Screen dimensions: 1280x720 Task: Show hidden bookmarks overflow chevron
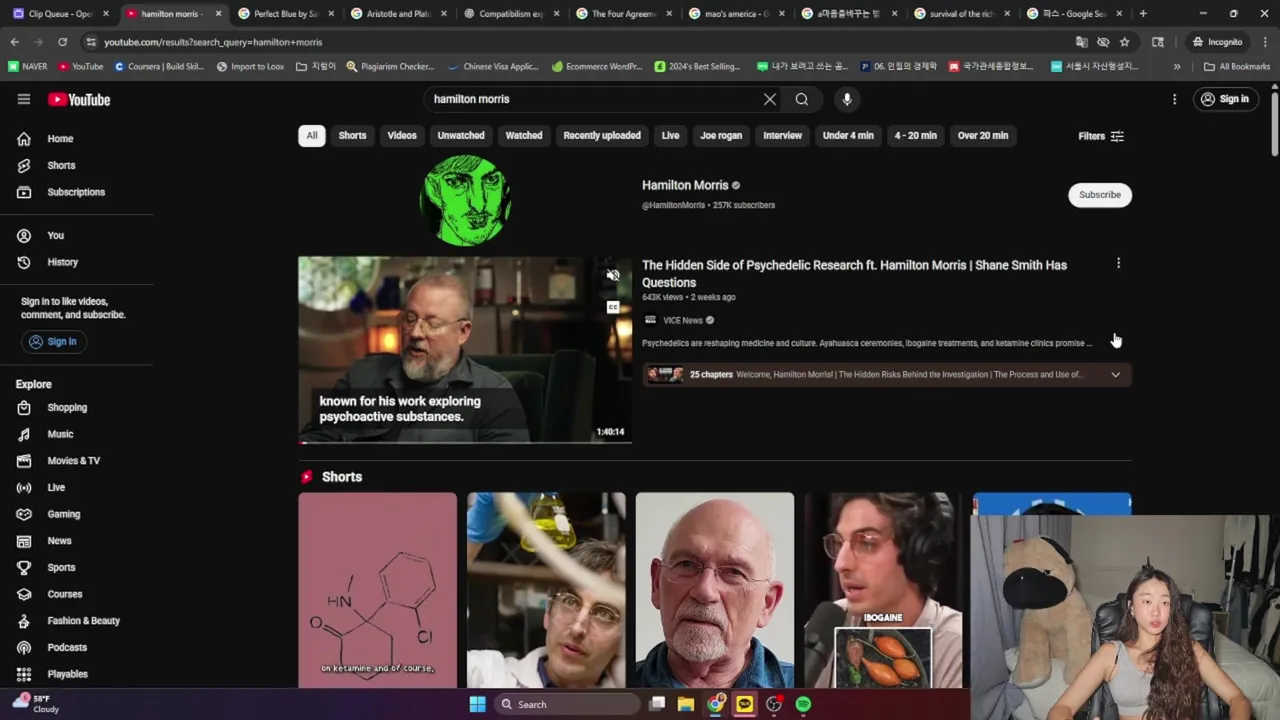[1177, 66]
